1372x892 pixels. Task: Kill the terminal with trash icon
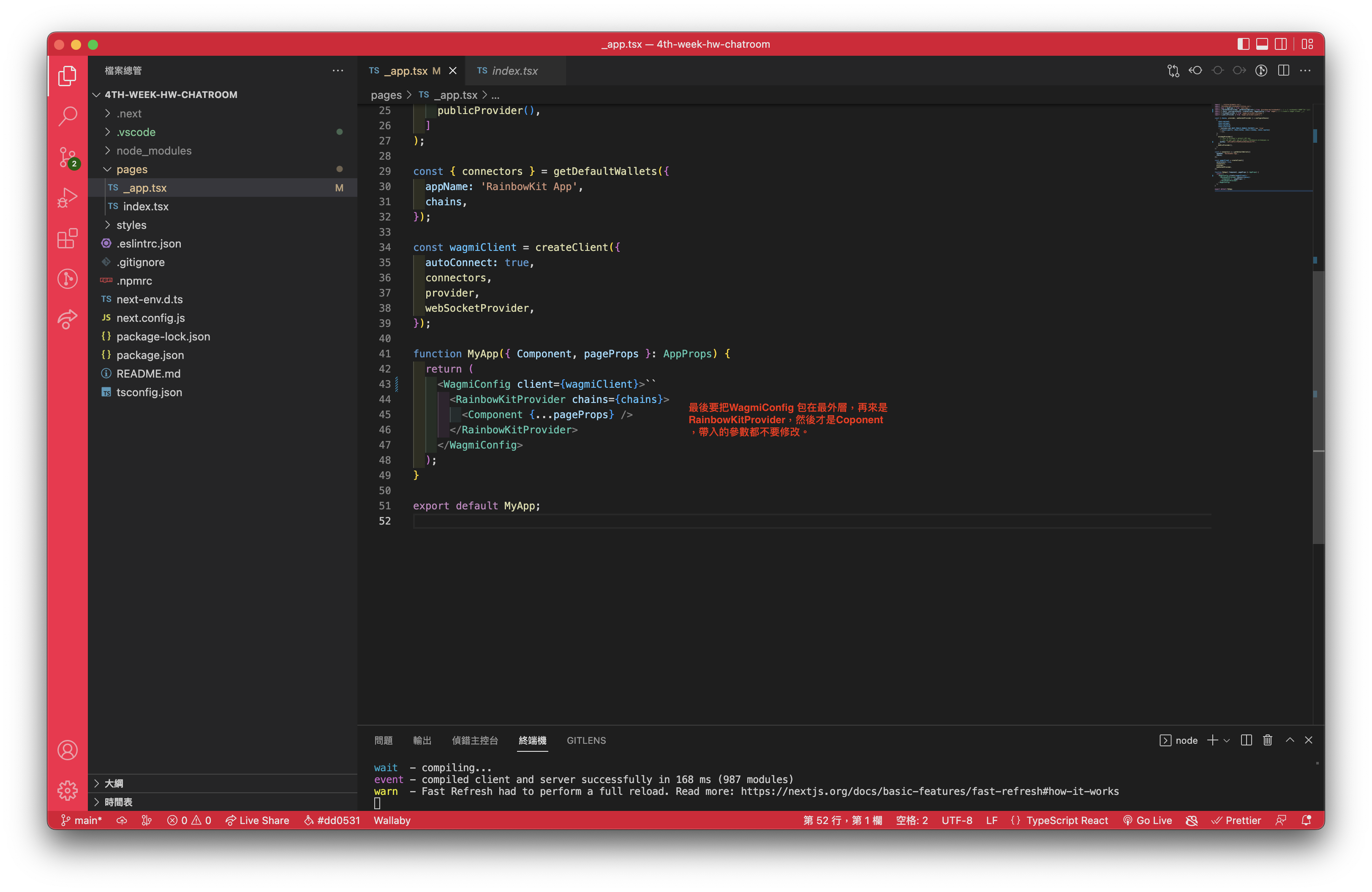1267,740
